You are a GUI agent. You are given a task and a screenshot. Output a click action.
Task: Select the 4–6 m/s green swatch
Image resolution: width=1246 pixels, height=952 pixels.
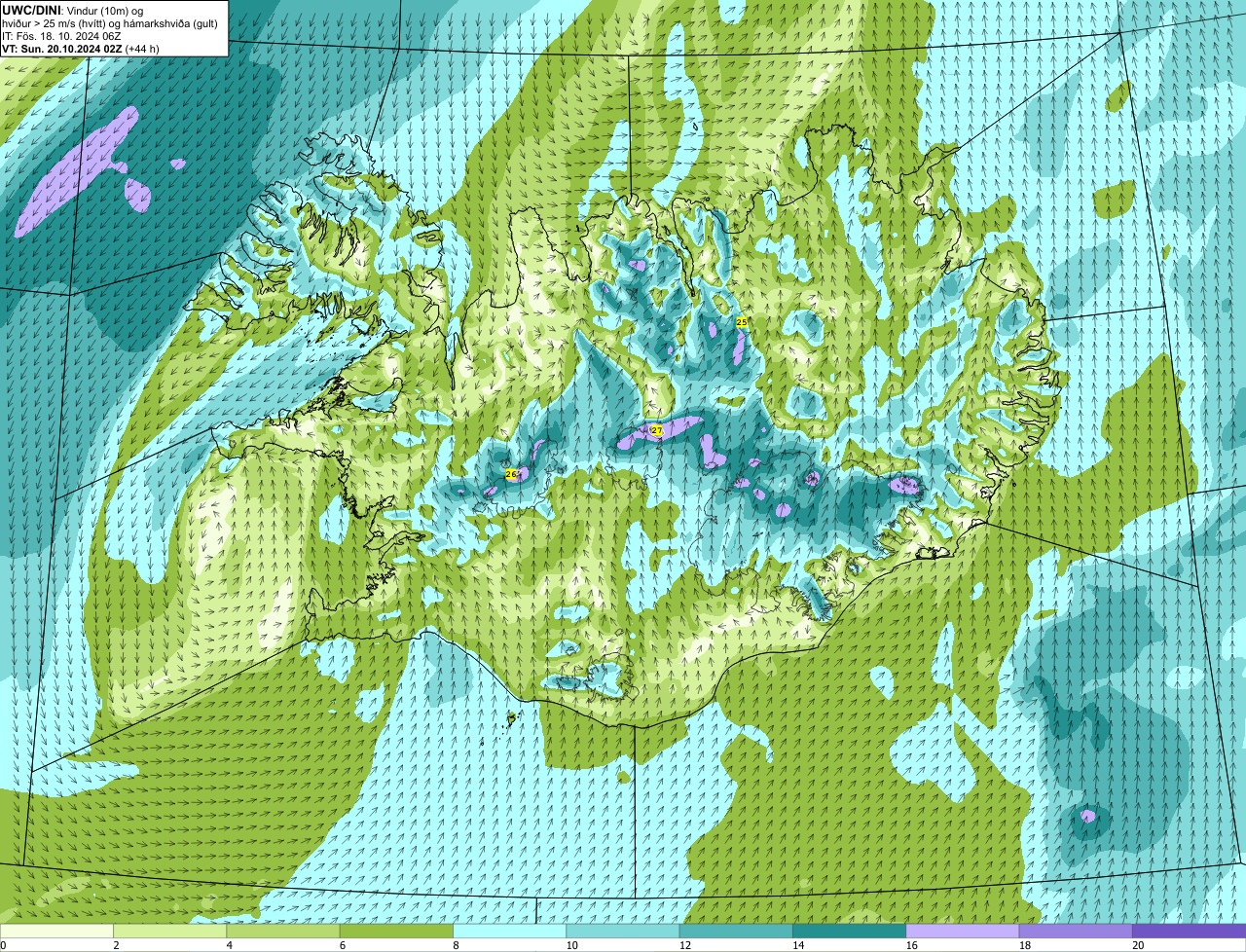pyautogui.click(x=283, y=931)
